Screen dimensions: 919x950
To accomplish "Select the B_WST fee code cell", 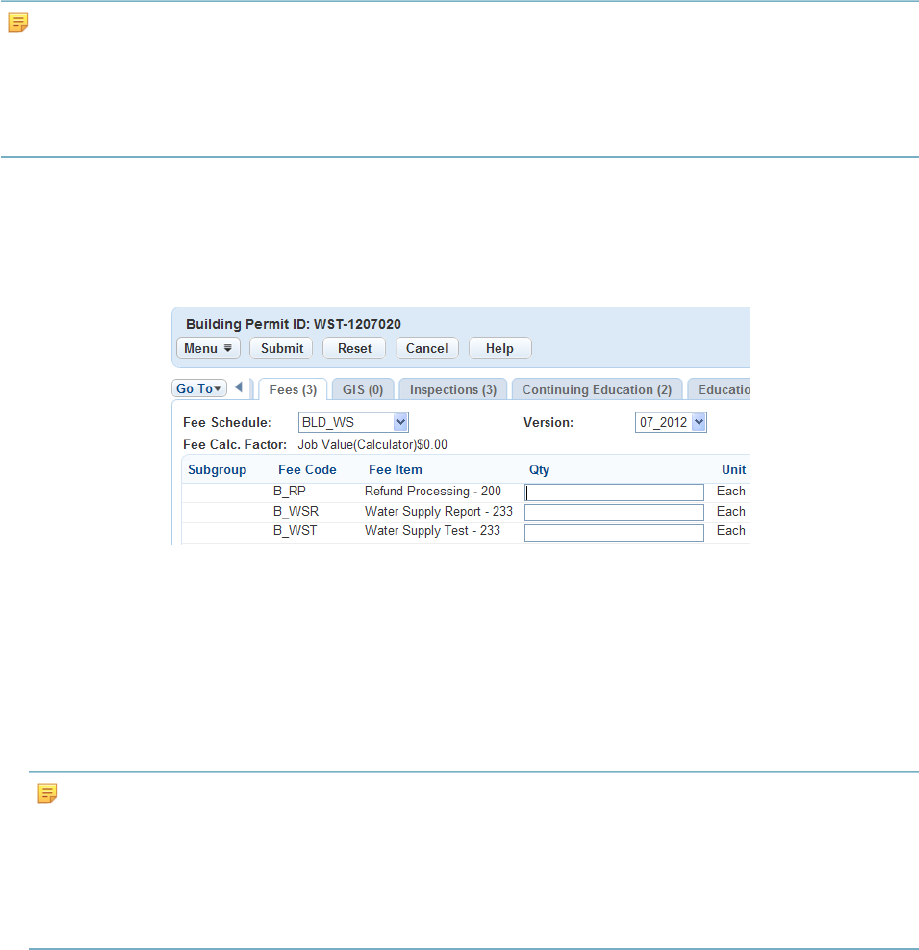I will point(294,530).
